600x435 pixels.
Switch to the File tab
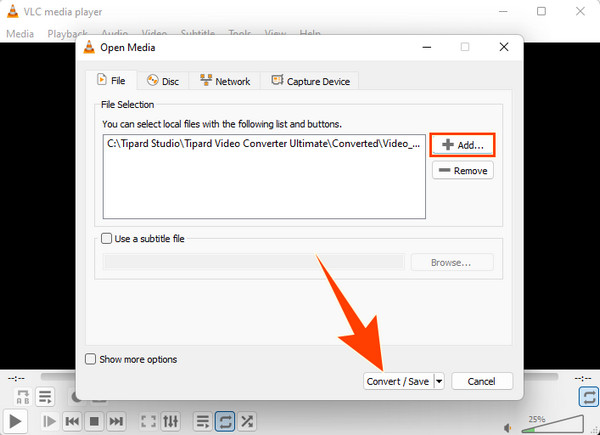click(x=111, y=81)
